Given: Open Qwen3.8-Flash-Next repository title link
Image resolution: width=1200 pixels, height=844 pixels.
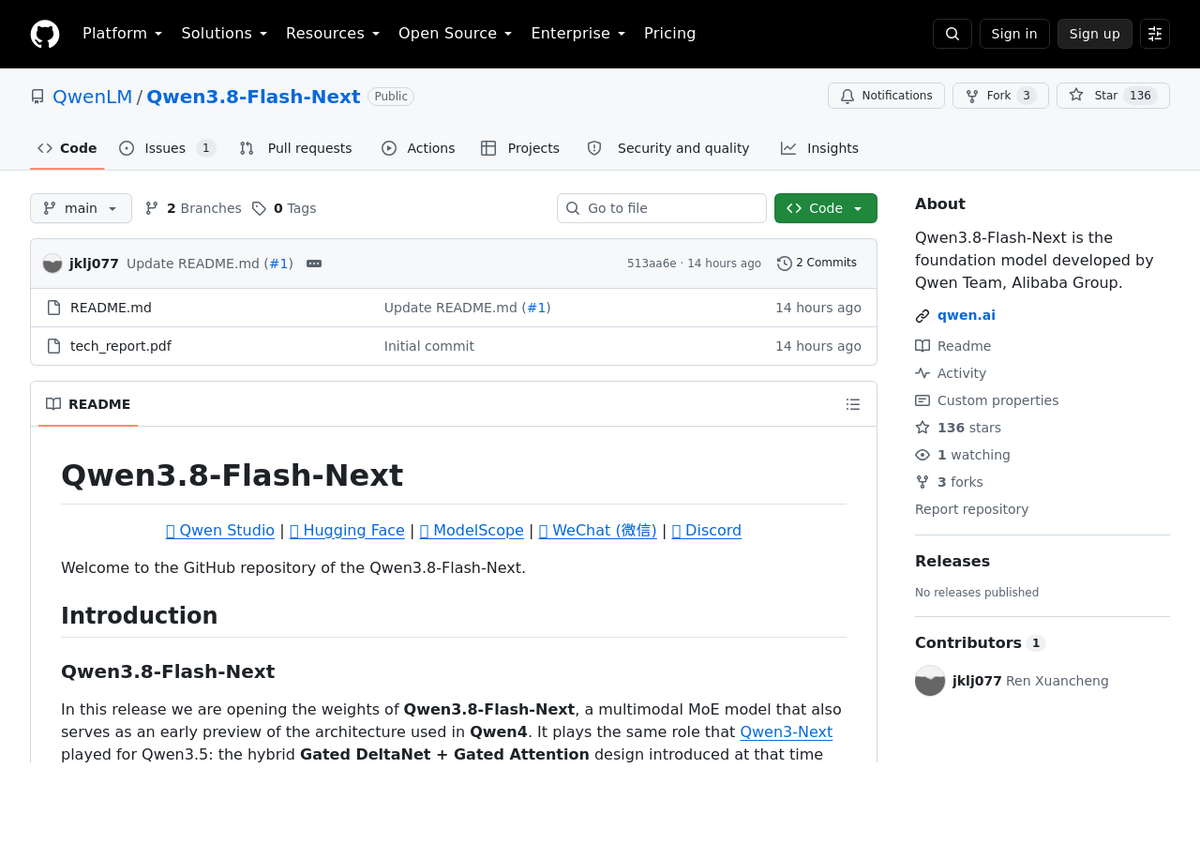Looking at the screenshot, I should 253,97.
